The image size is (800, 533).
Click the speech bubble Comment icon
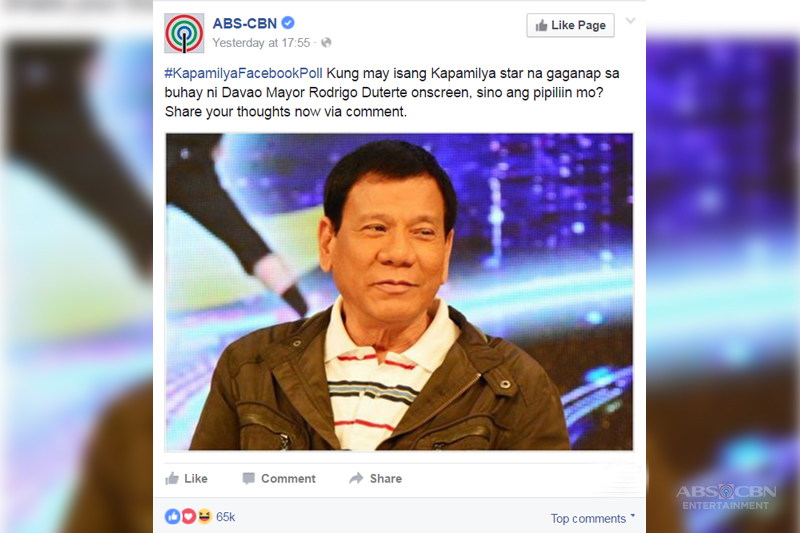coord(248,478)
